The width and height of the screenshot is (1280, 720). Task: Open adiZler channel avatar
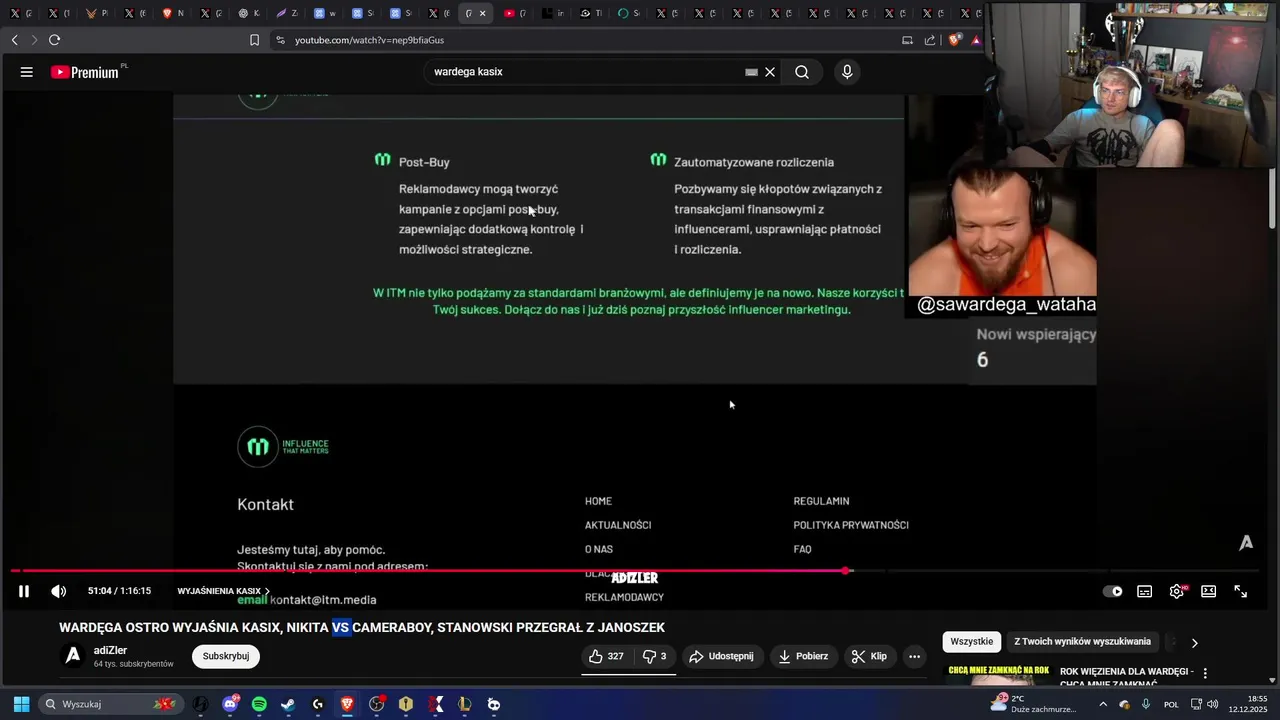(x=73, y=656)
